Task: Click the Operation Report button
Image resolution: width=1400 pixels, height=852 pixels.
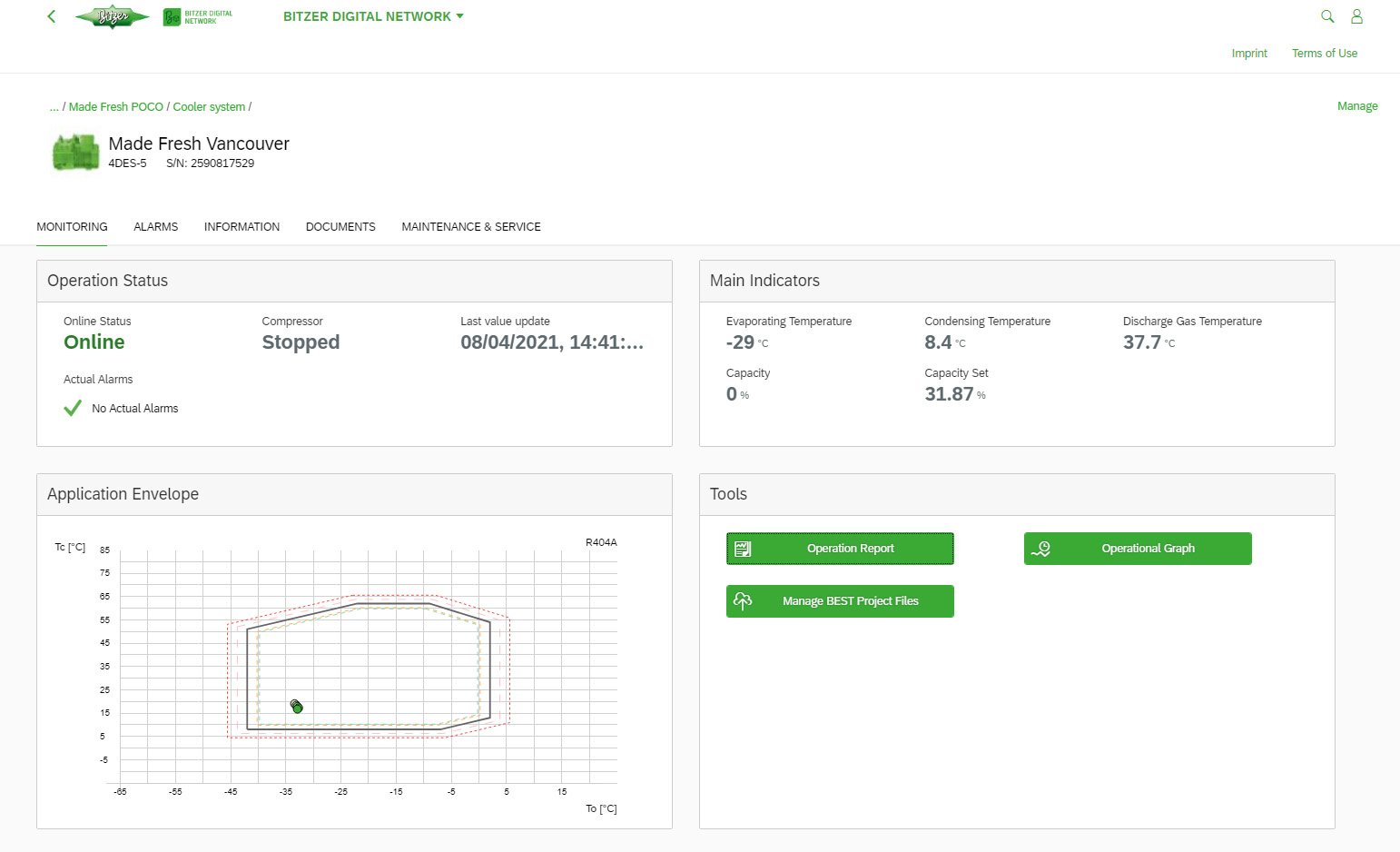Action: point(840,549)
